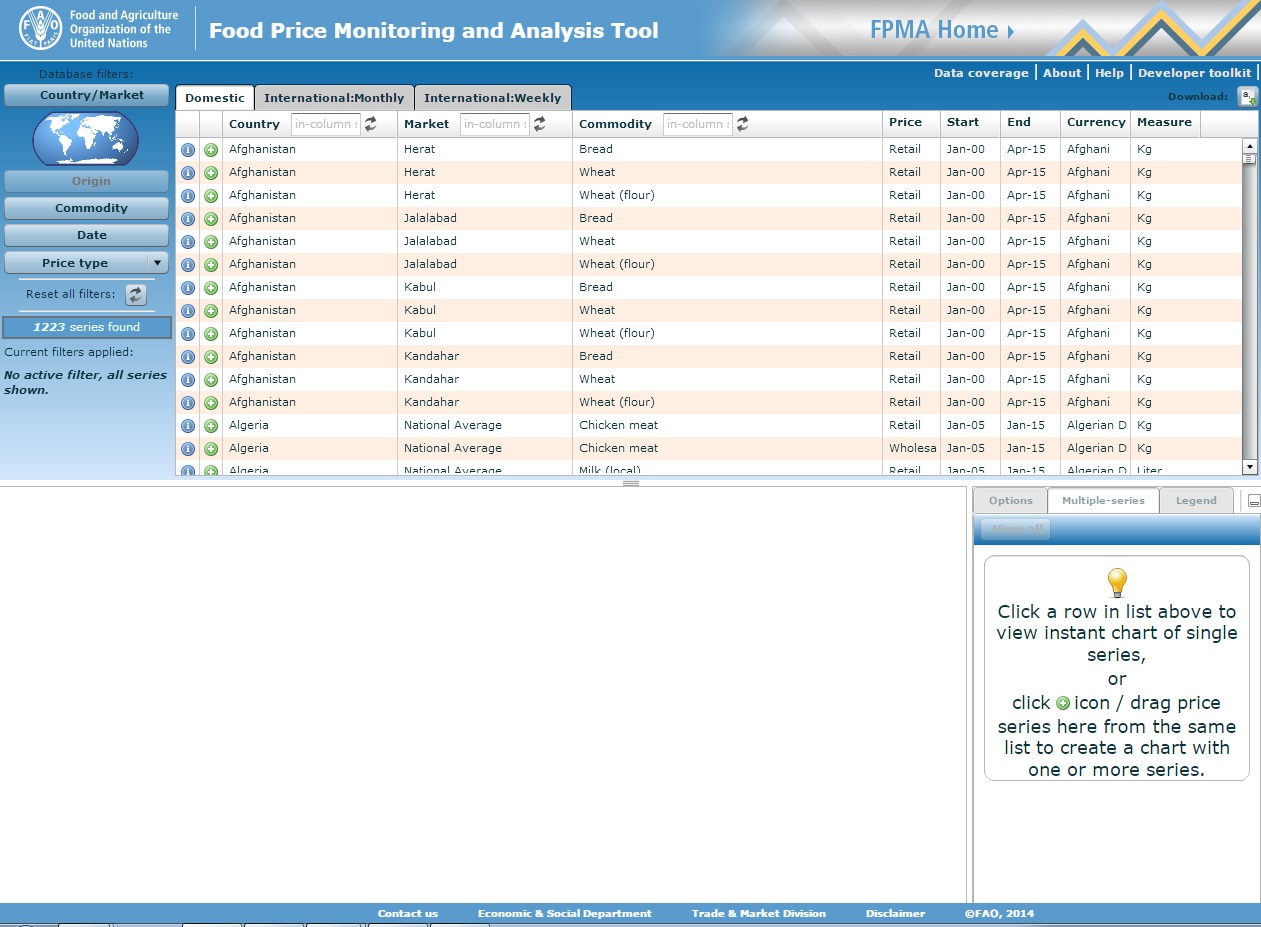This screenshot has width=1261, height=927.
Task: Switch to International:Weekly tab
Action: pos(492,98)
